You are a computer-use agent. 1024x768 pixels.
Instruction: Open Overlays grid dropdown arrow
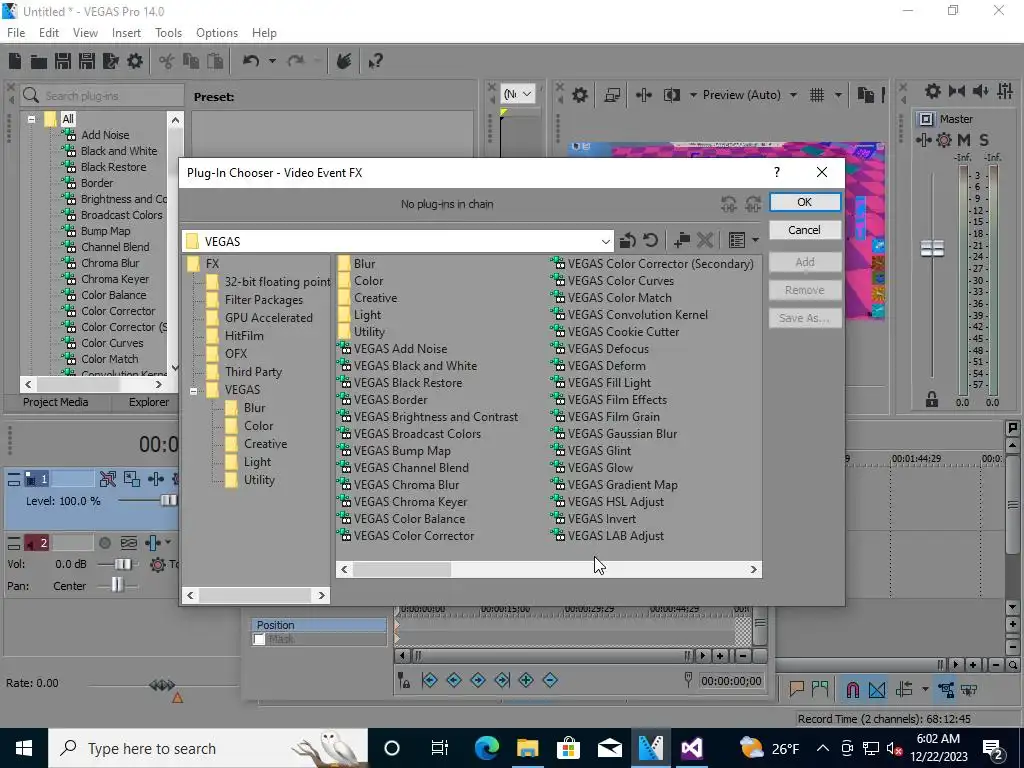coord(838,95)
